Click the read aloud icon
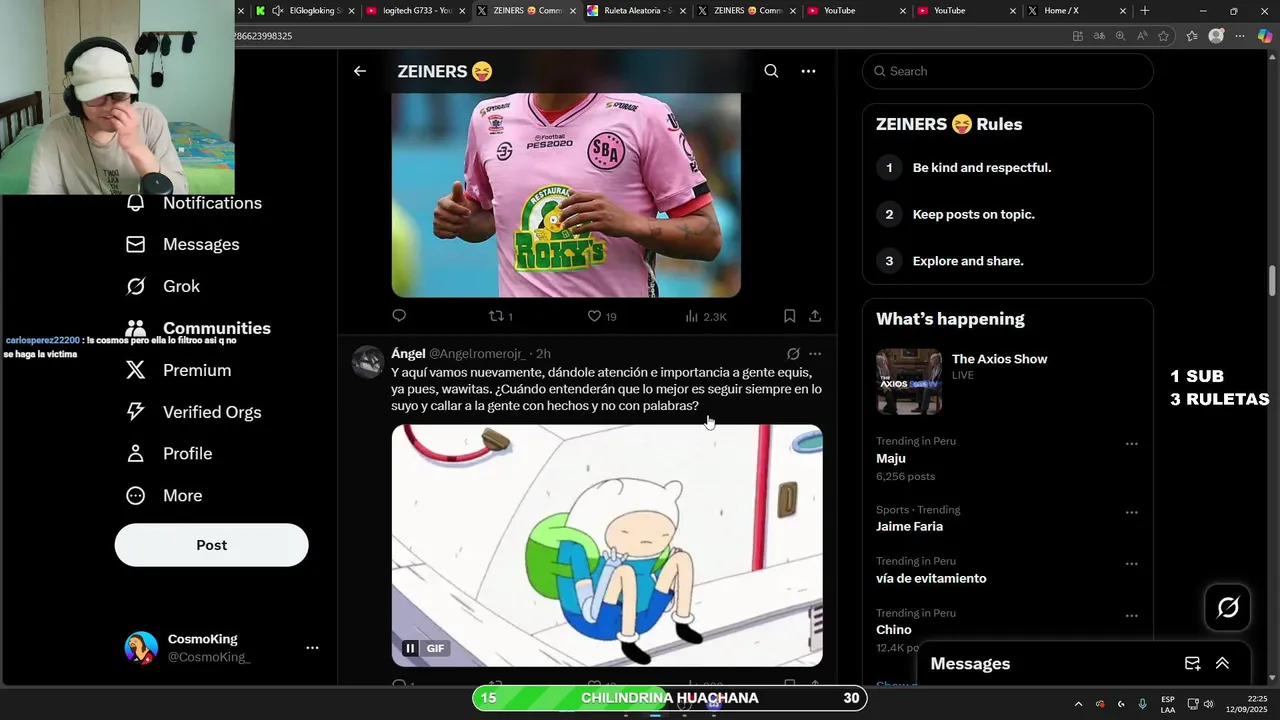The height and width of the screenshot is (720, 1280). pyautogui.click(x=1142, y=36)
